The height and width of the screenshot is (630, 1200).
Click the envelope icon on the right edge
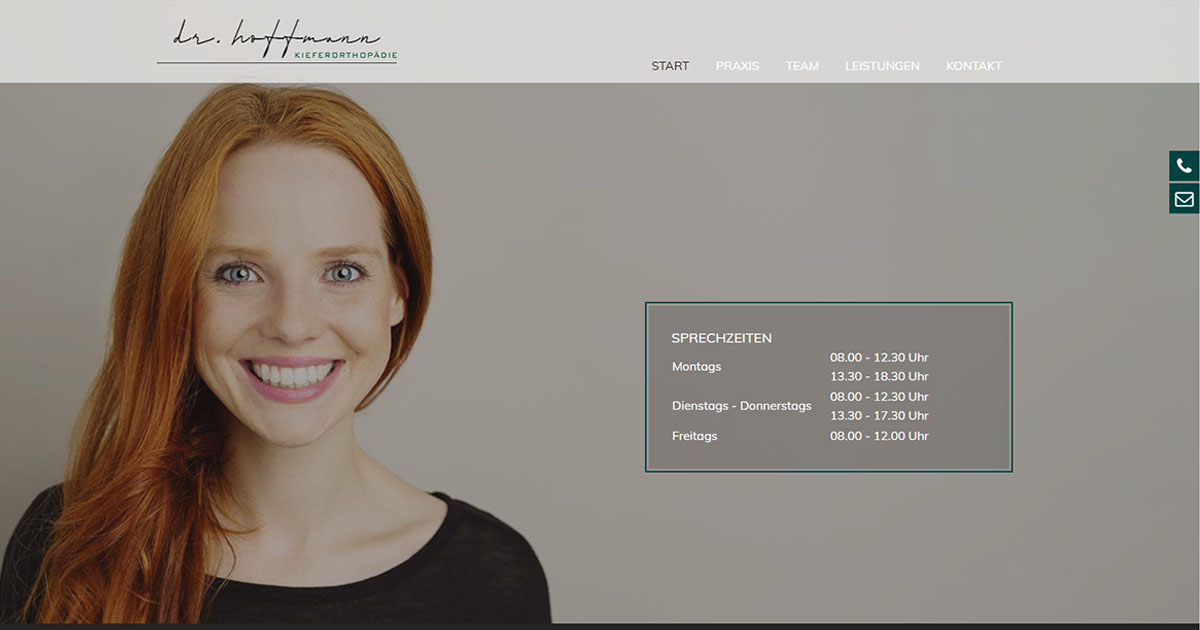tap(1183, 198)
